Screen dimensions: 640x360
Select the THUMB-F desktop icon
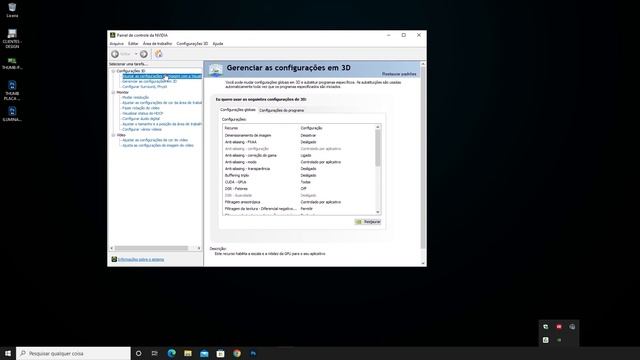pyautogui.click(x=12, y=63)
